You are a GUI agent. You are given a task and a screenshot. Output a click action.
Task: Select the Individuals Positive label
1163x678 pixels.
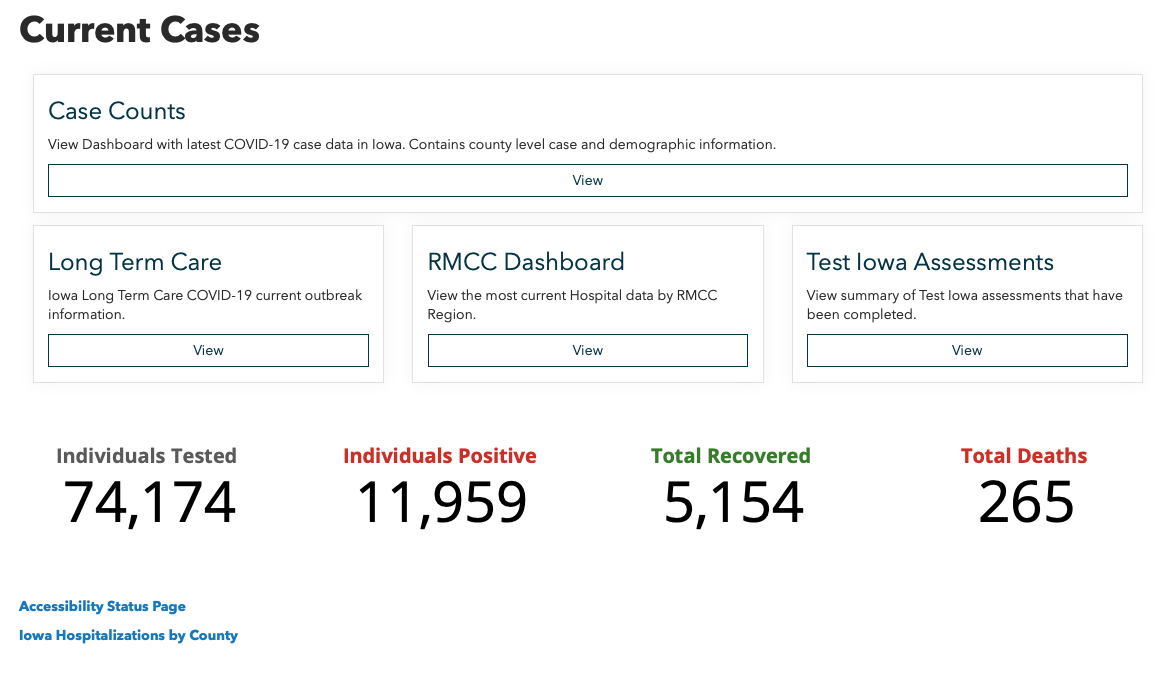point(440,455)
